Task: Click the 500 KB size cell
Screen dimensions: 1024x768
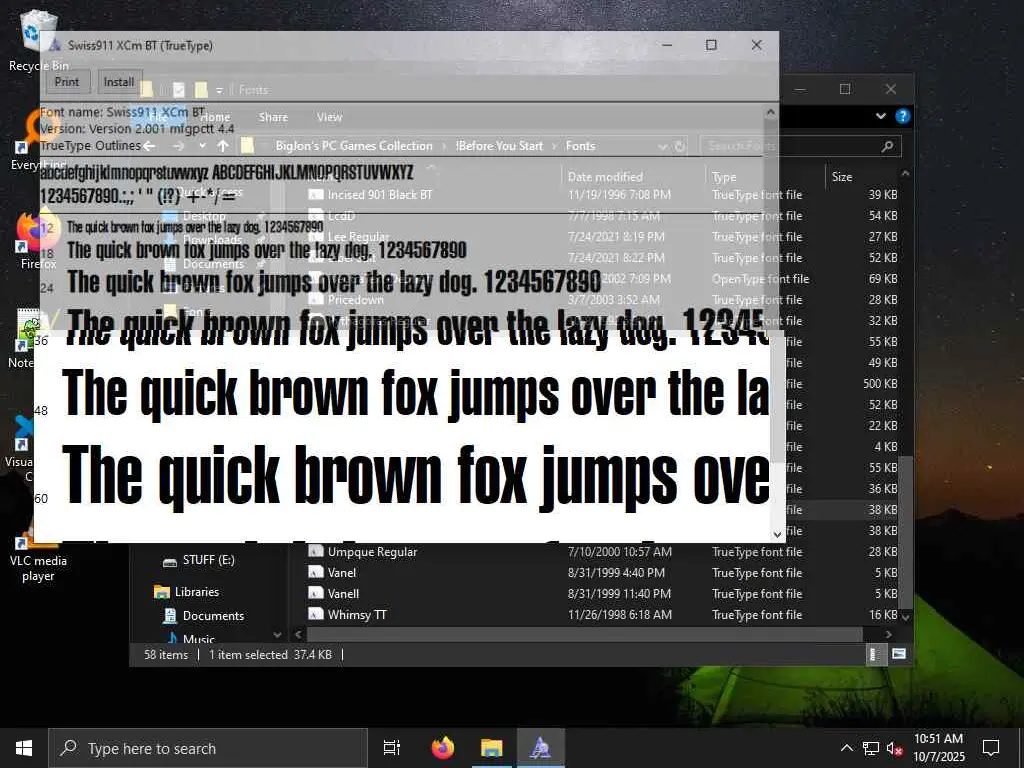Action: coord(880,383)
